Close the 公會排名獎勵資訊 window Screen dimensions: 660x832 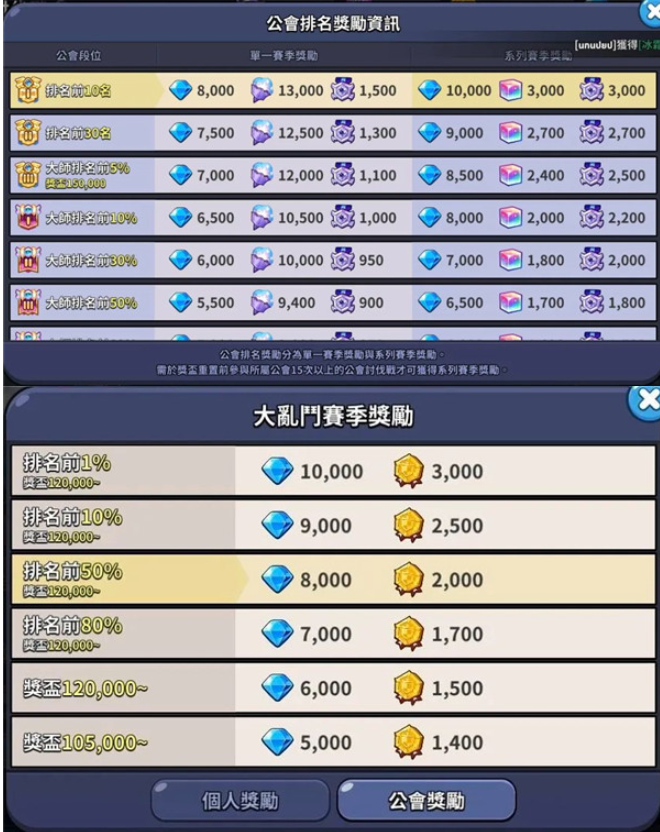[x=650, y=13]
